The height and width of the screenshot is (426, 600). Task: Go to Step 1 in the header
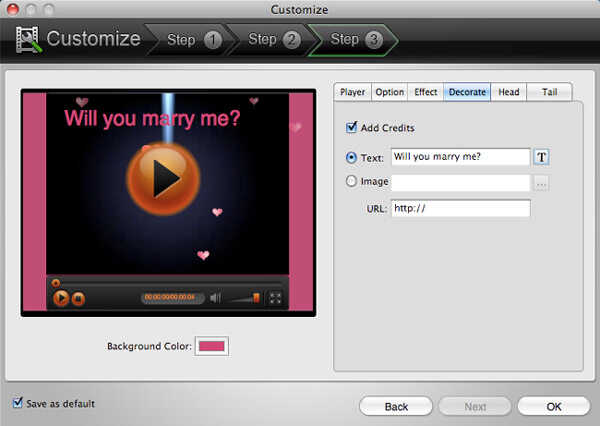point(191,39)
